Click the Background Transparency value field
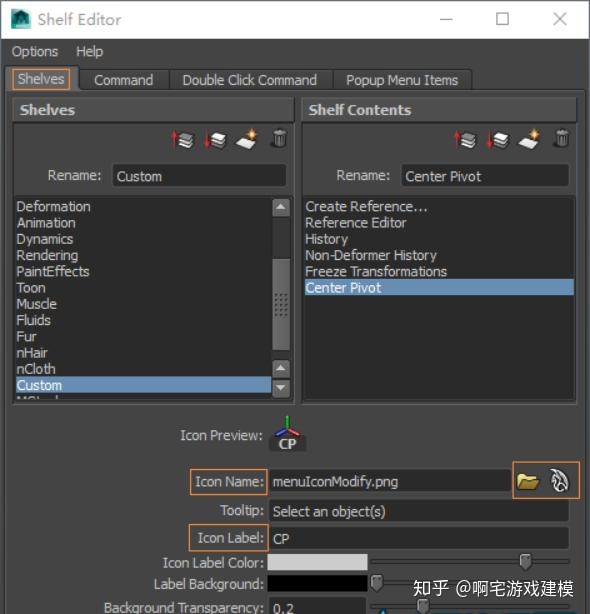Viewport: 590px width, 614px height. [317, 606]
